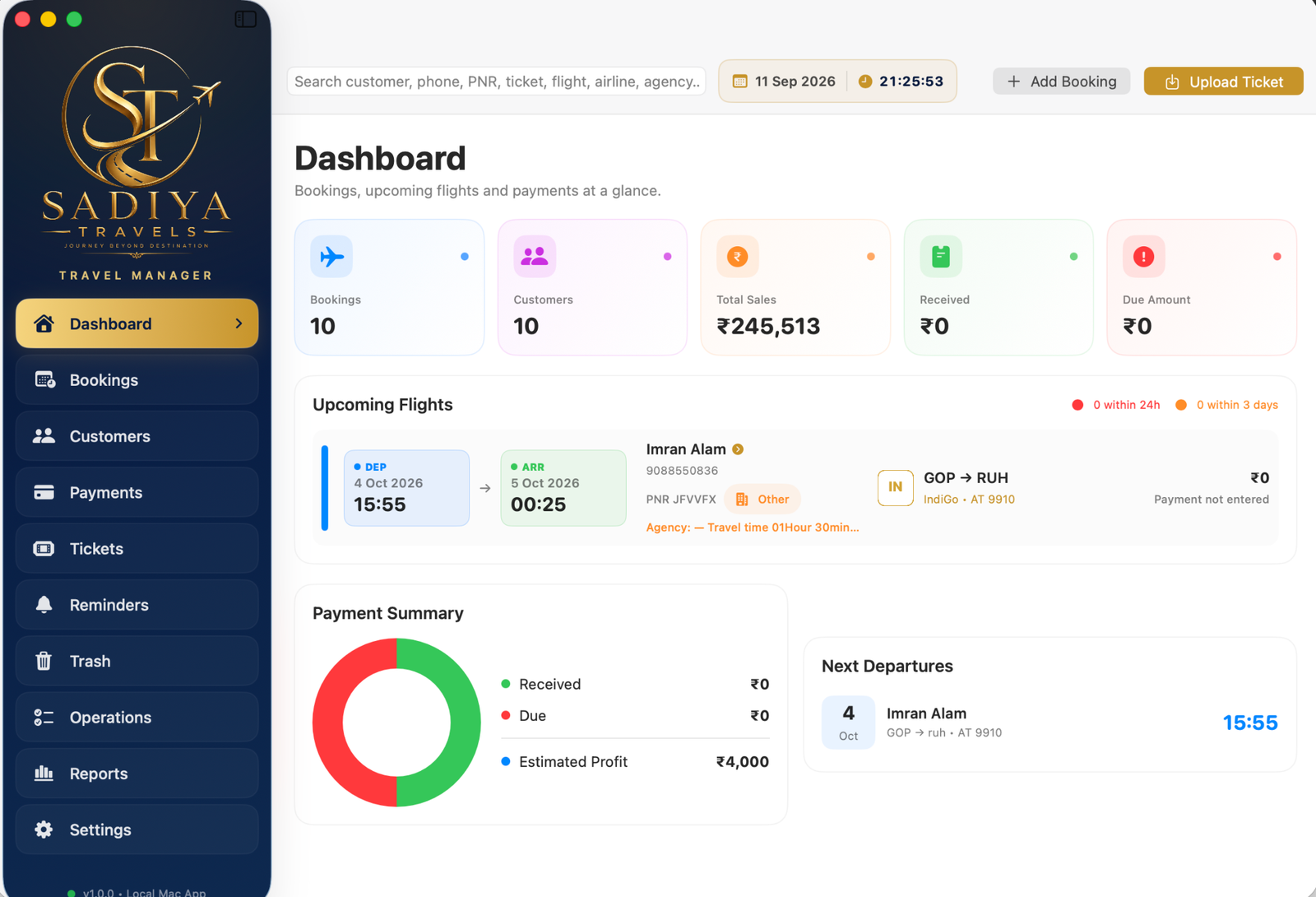Click the Tickets icon in sidebar
1316x897 pixels.
coord(44,548)
